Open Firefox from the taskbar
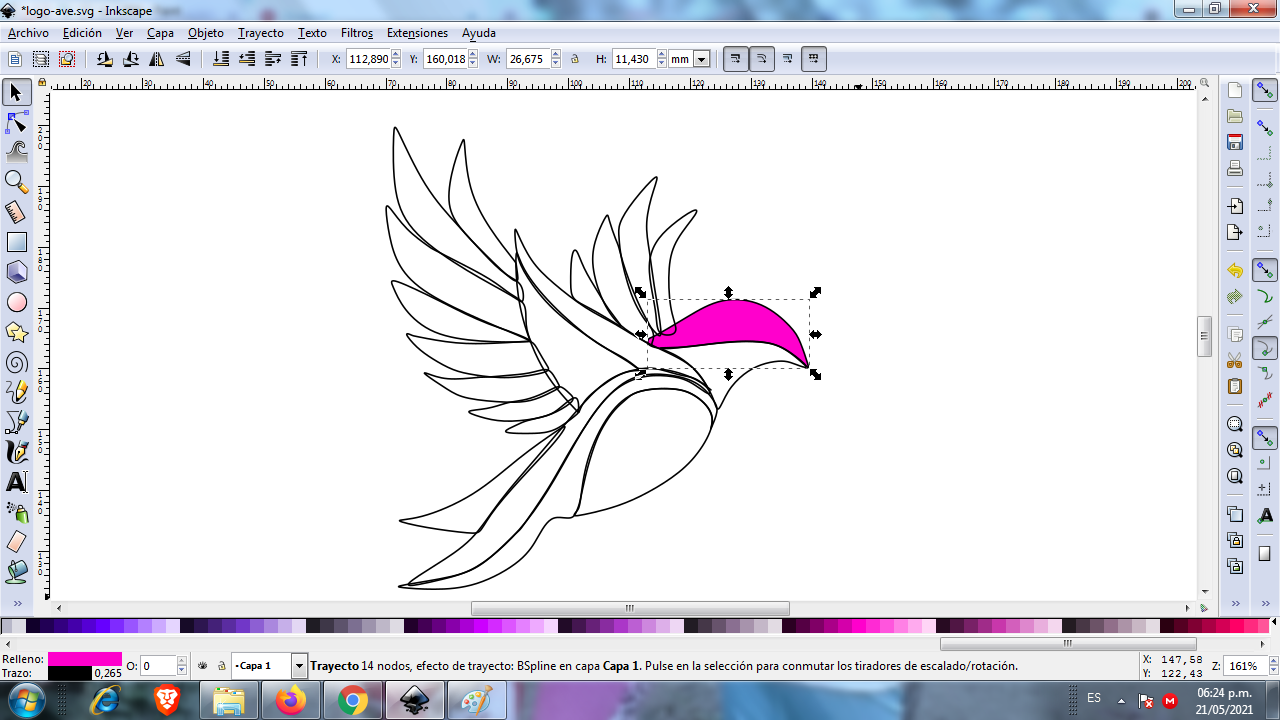The width and height of the screenshot is (1280, 720). [x=291, y=701]
